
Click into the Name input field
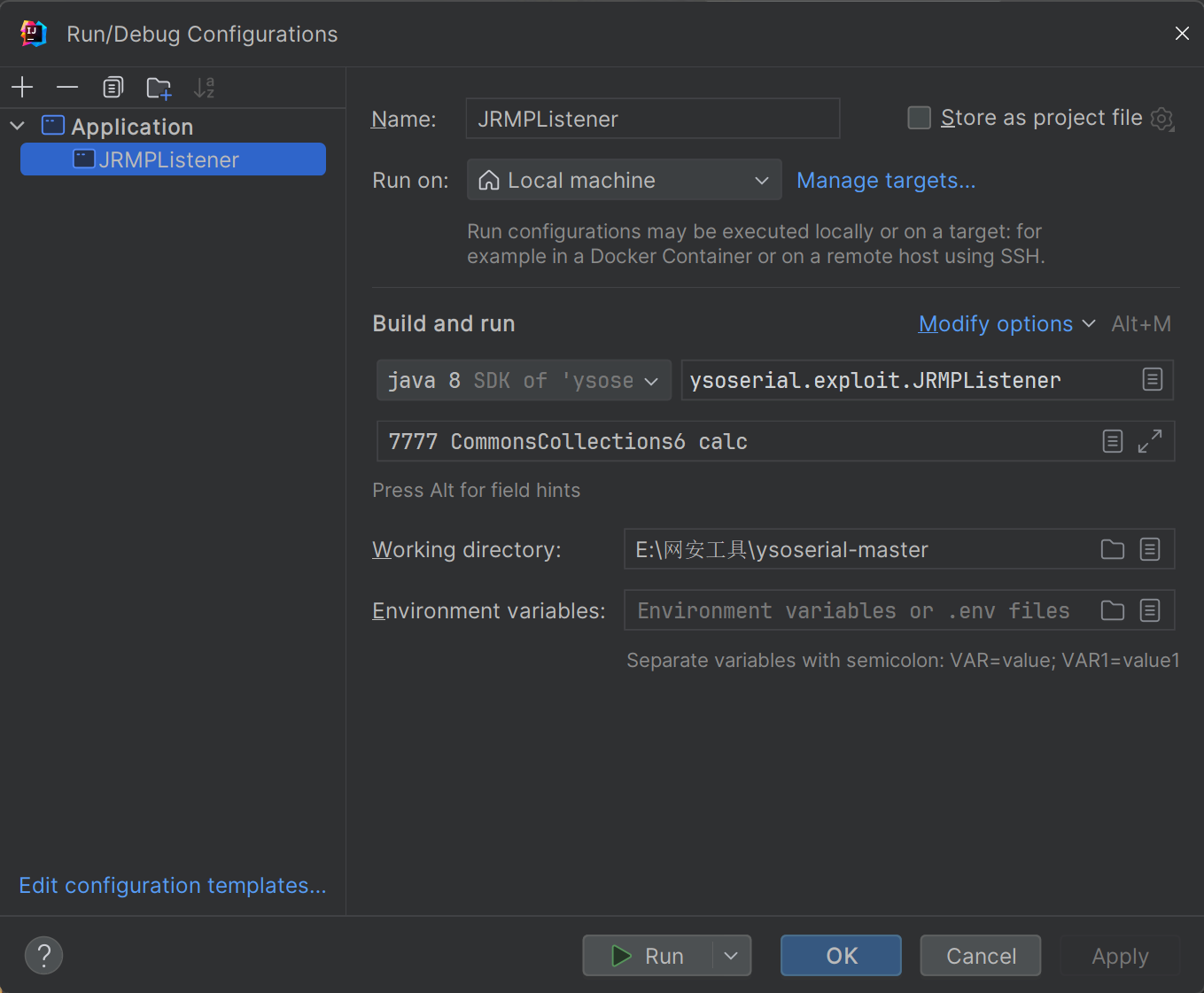tap(653, 119)
